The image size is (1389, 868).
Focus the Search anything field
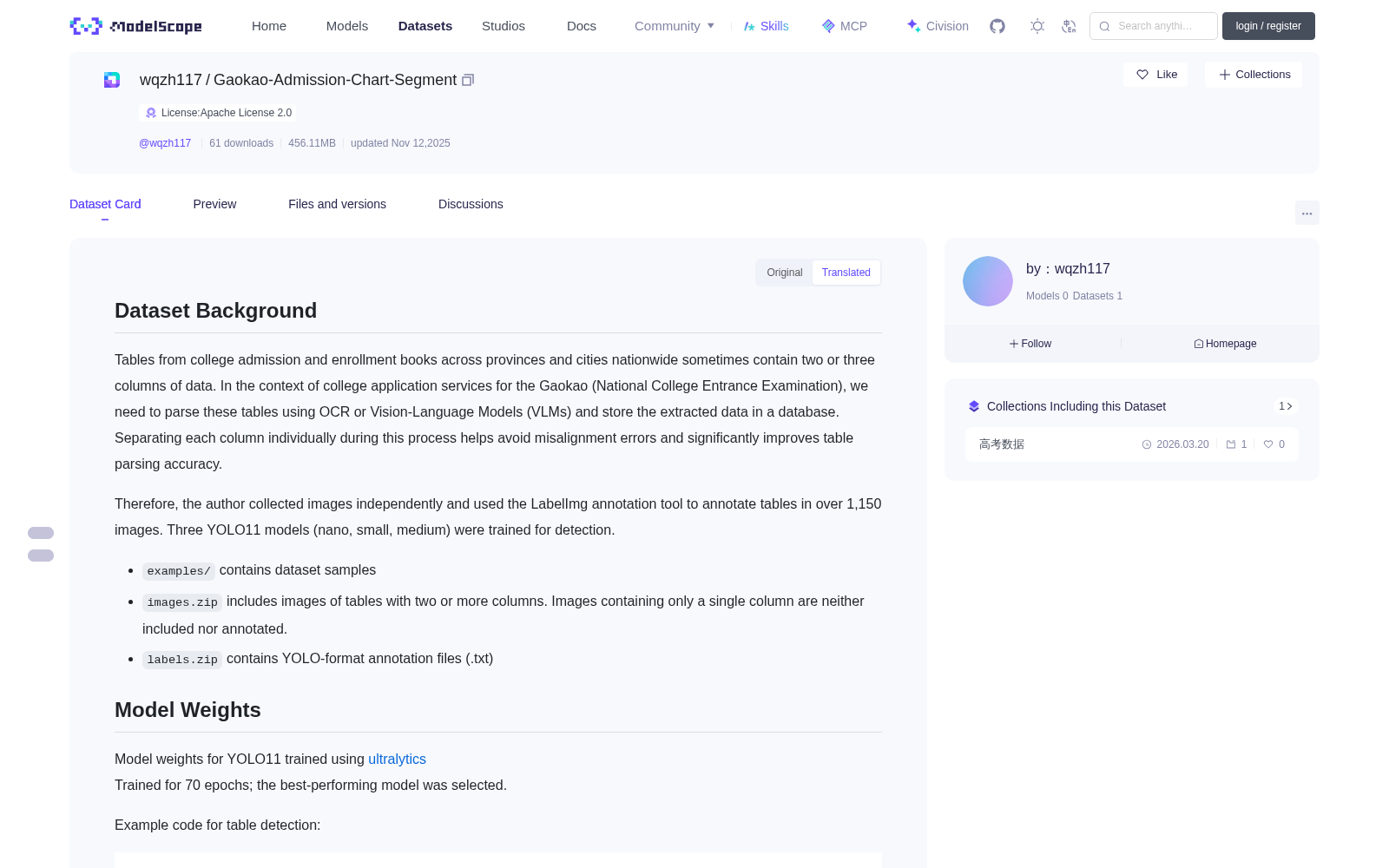[1155, 26]
